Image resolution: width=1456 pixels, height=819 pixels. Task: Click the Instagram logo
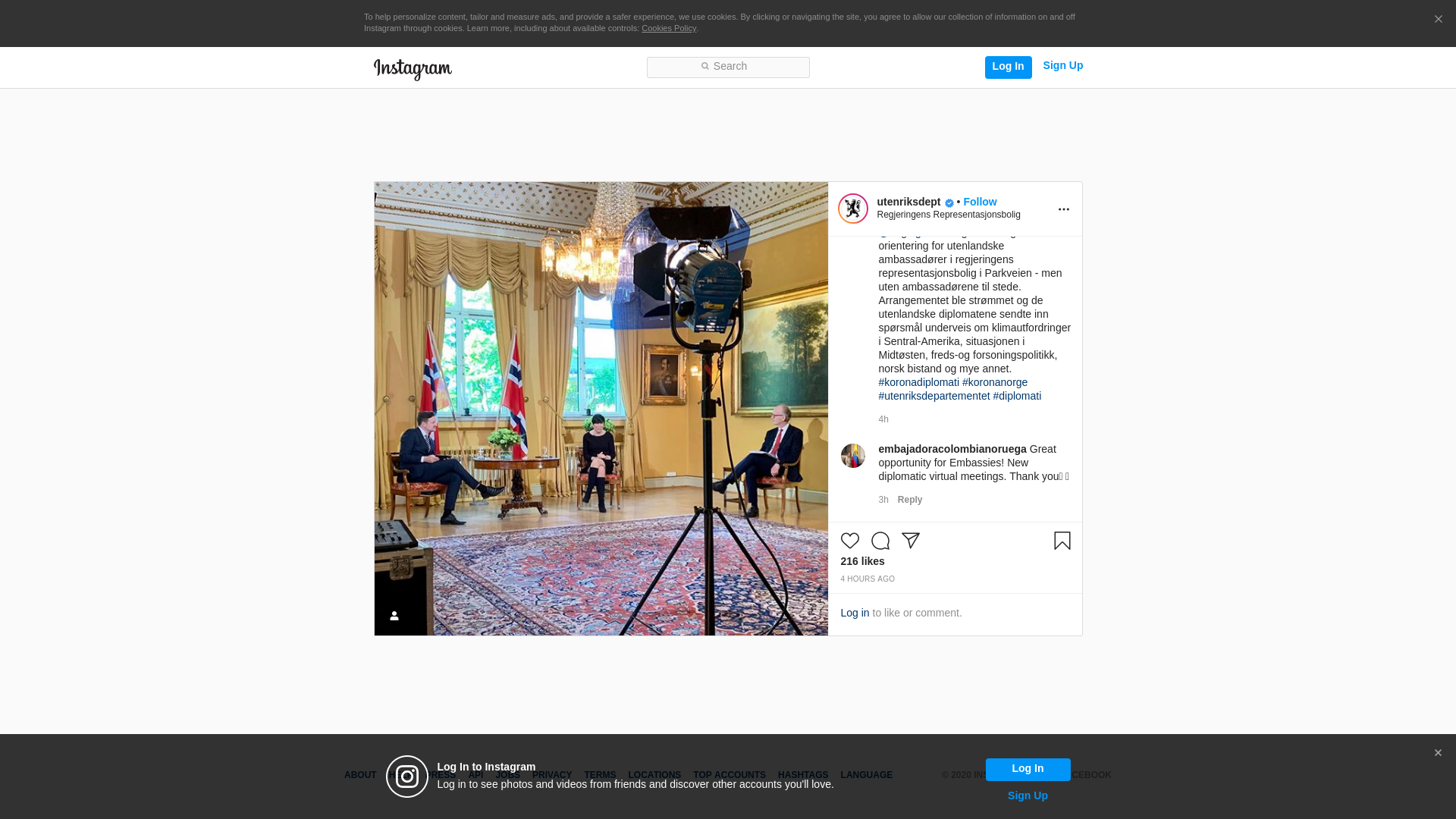(413, 69)
